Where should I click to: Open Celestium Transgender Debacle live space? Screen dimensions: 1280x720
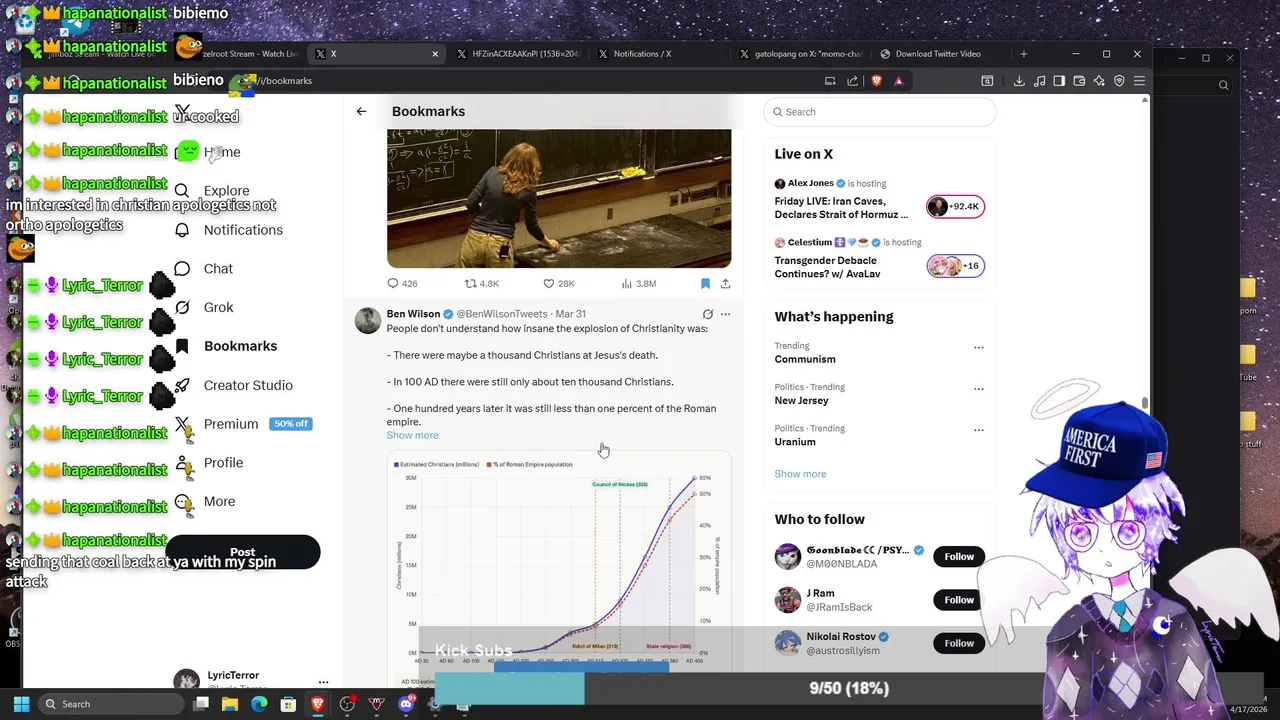[879, 259]
